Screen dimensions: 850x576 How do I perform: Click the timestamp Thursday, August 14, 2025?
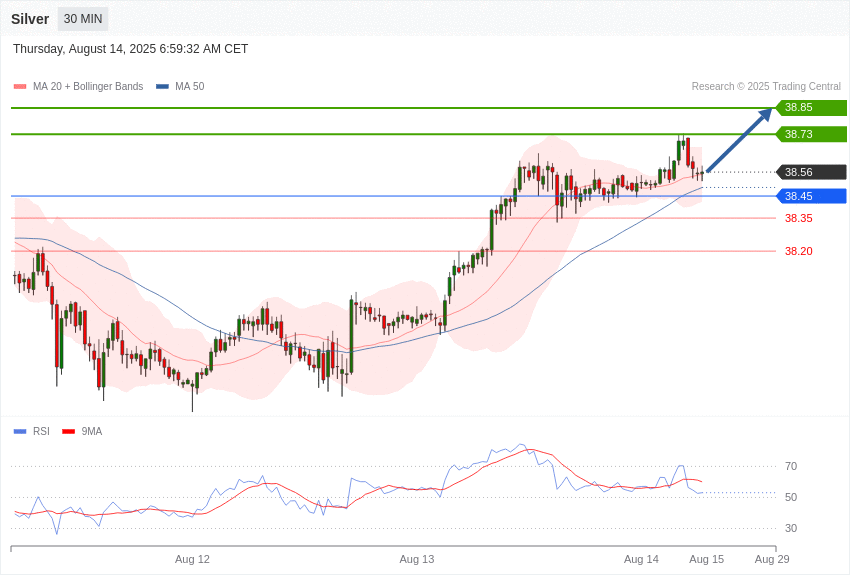[130, 49]
